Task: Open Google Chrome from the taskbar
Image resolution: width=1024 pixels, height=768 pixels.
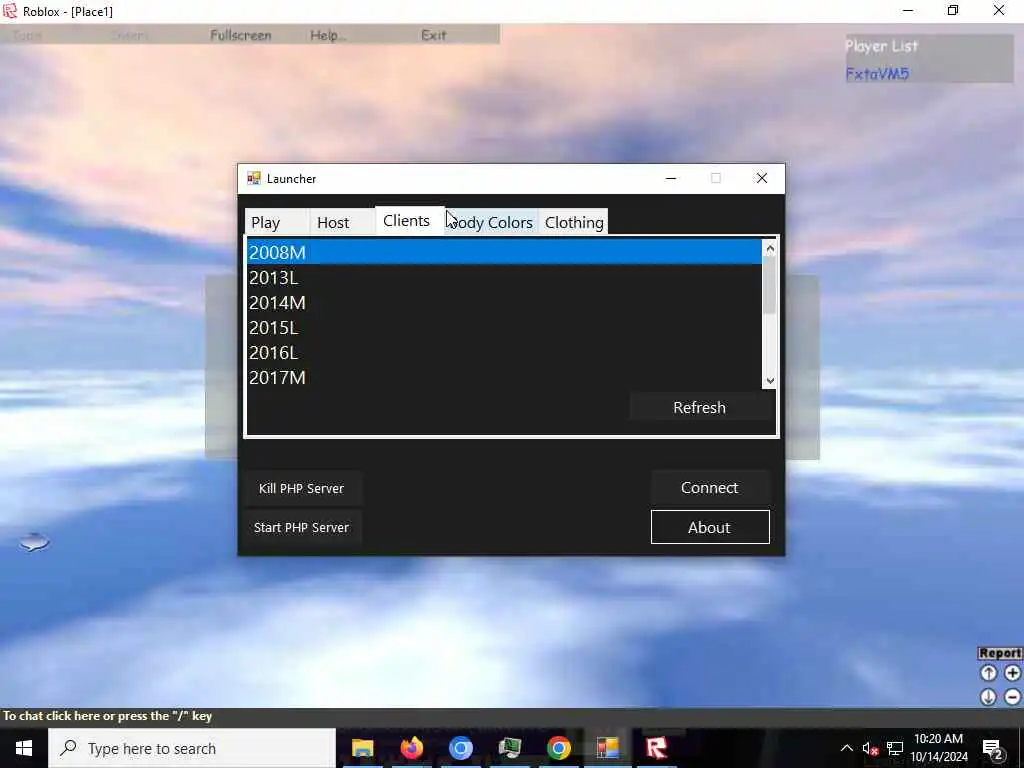Action: pos(558,748)
